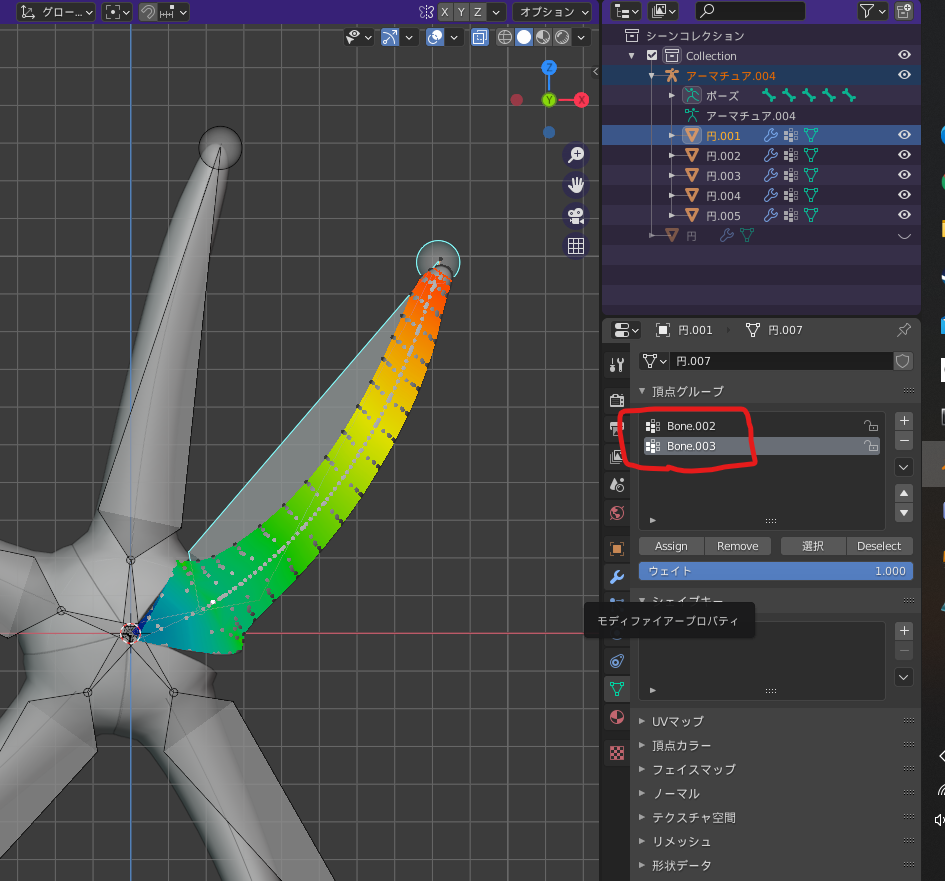
Task: Add a vertex group with the plus button
Action: 904,421
